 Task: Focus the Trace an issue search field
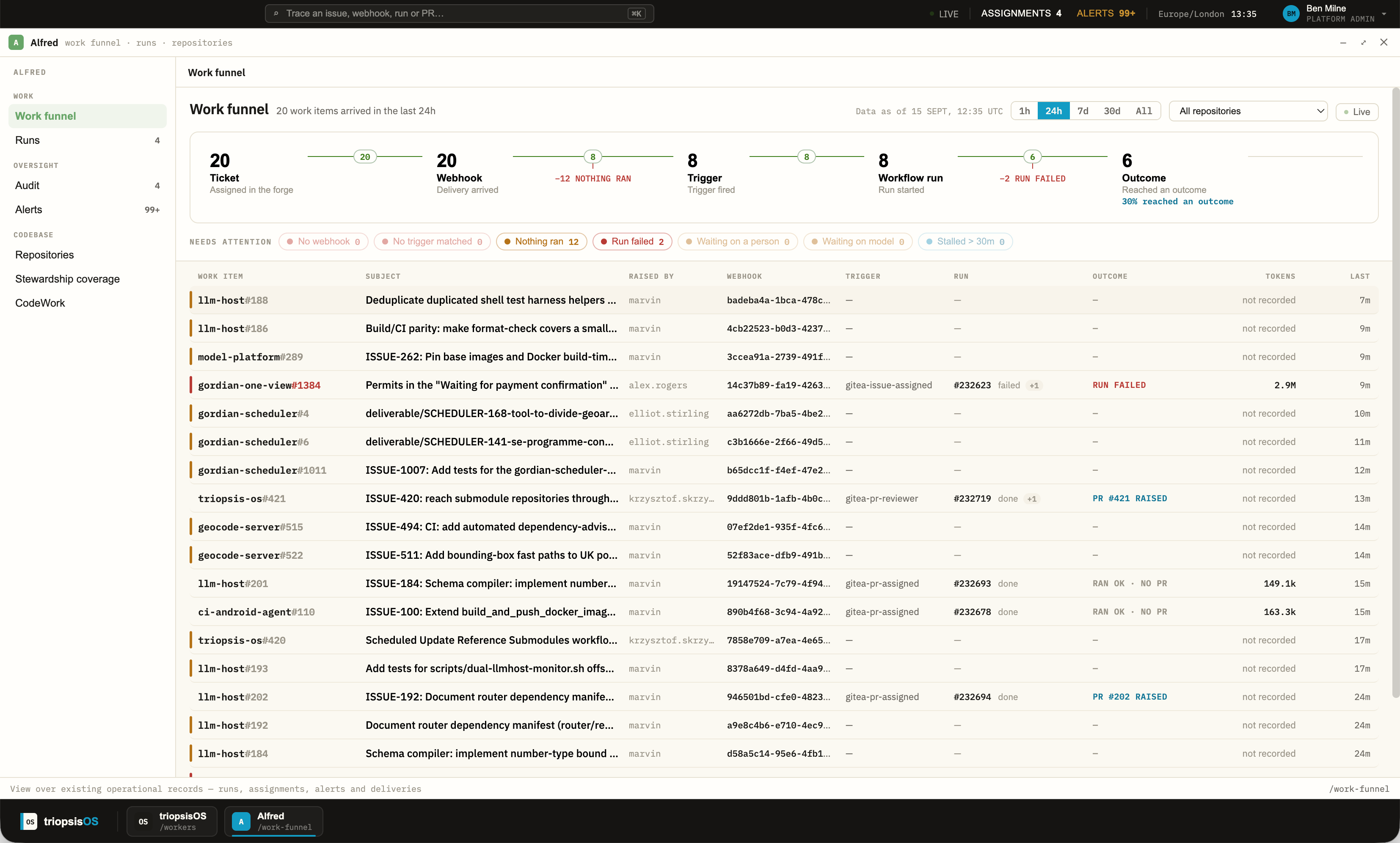pos(459,14)
